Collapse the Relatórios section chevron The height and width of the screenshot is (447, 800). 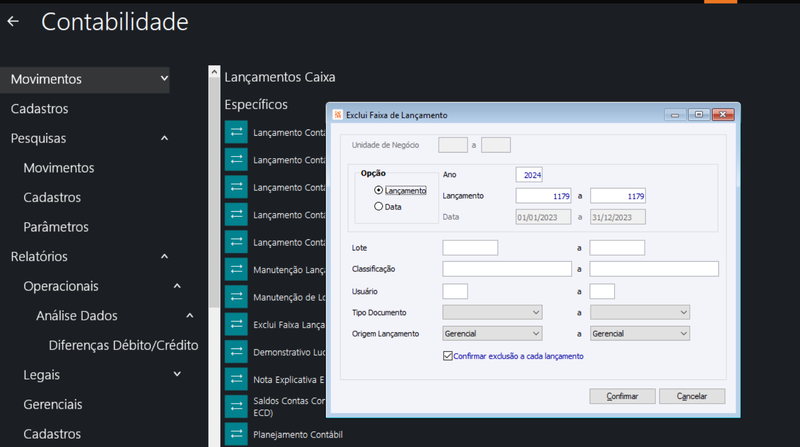click(164, 256)
